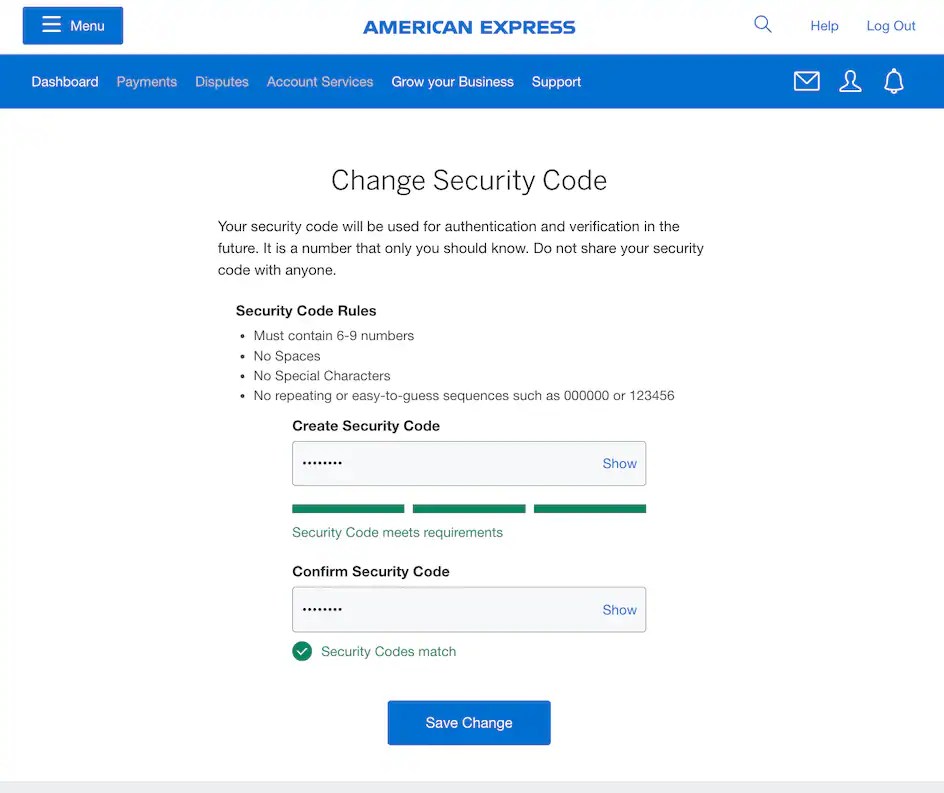944x793 pixels.
Task: Click the first green strength bar segment
Action: click(348, 509)
